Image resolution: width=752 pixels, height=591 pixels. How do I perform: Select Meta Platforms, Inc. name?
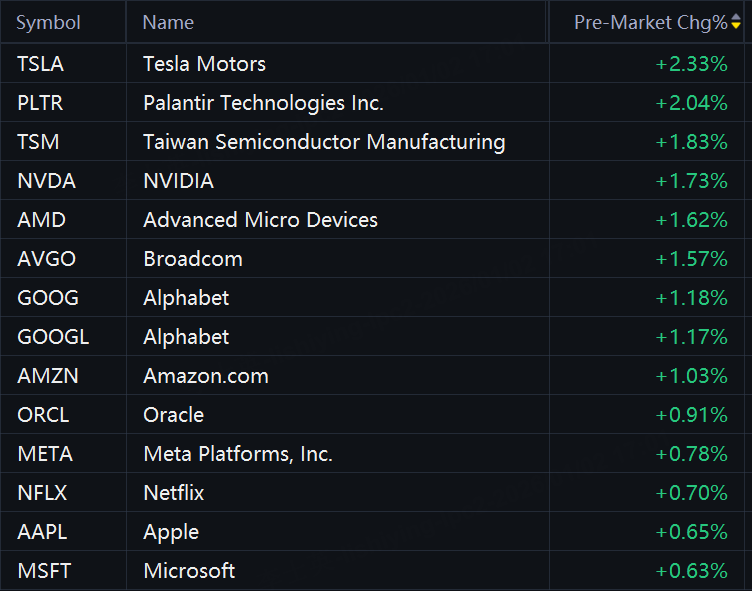pyautogui.click(x=238, y=454)
